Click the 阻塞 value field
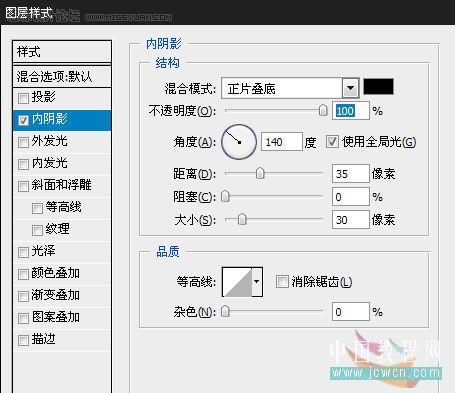 [x=351, y=196]
